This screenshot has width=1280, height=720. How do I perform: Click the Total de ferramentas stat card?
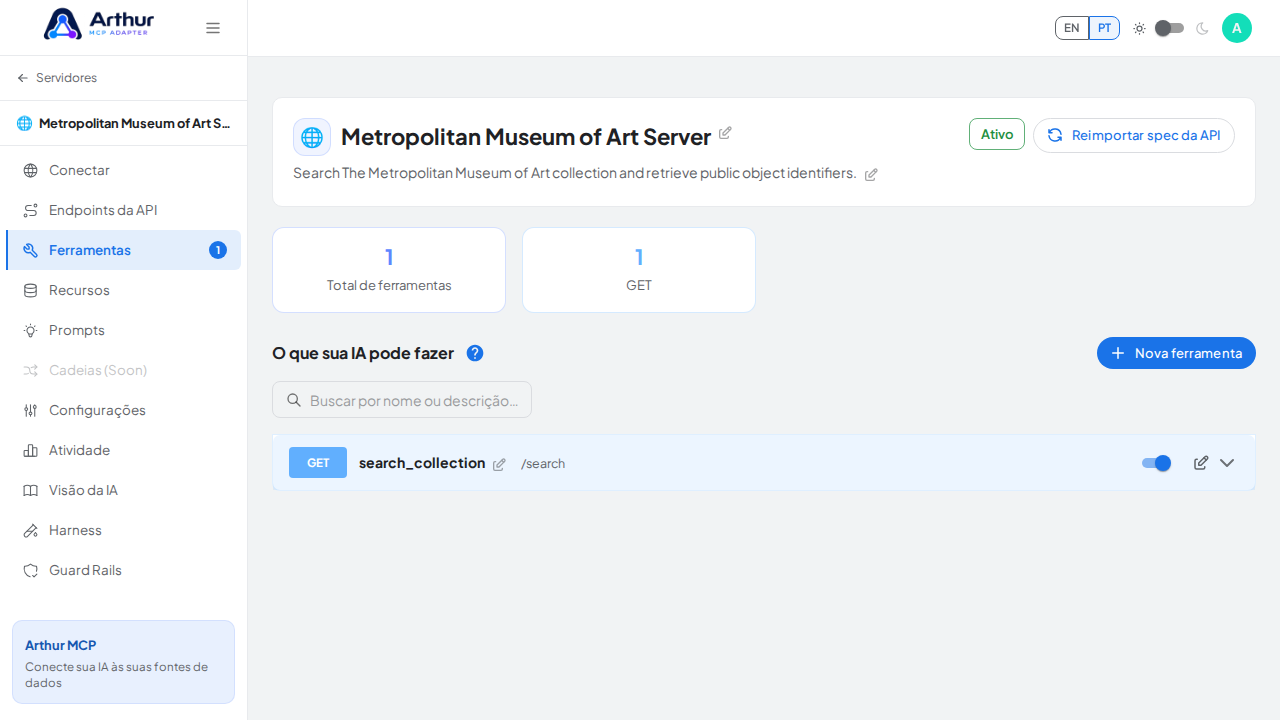[x=389, y=270]
